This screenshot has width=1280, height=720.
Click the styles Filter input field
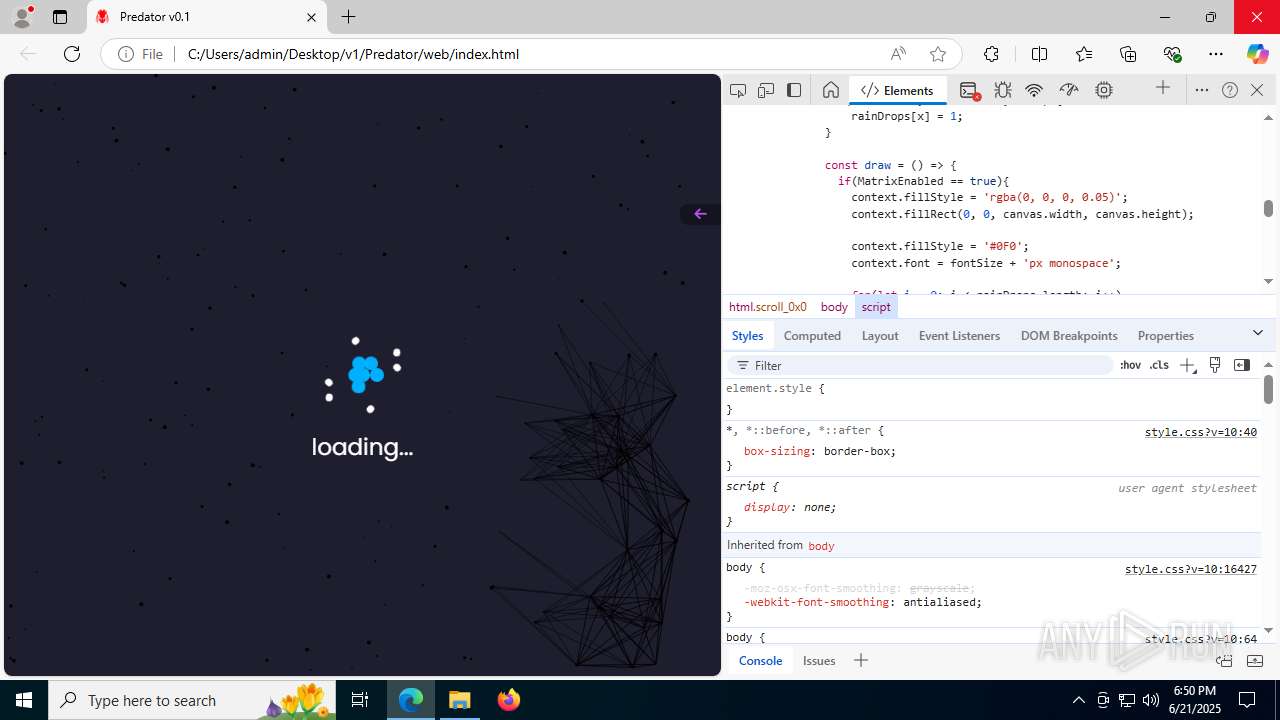pos(920,365)
